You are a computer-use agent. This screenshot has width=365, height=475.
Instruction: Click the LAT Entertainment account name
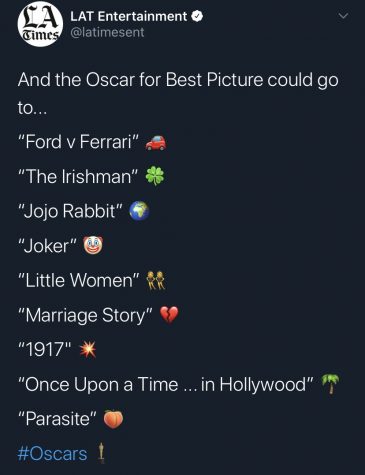[129, 16]
